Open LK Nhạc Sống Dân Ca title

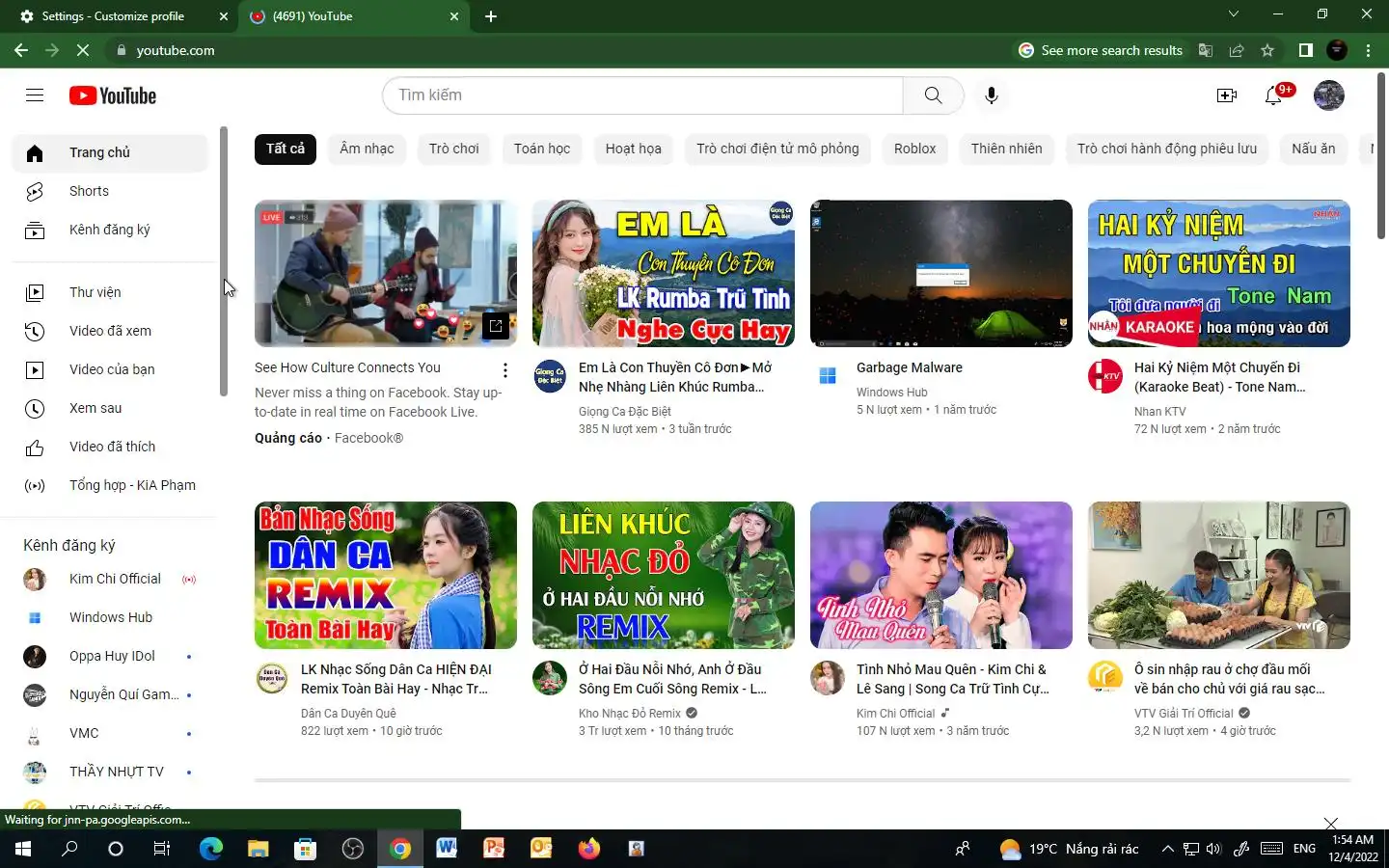[396, 679]
